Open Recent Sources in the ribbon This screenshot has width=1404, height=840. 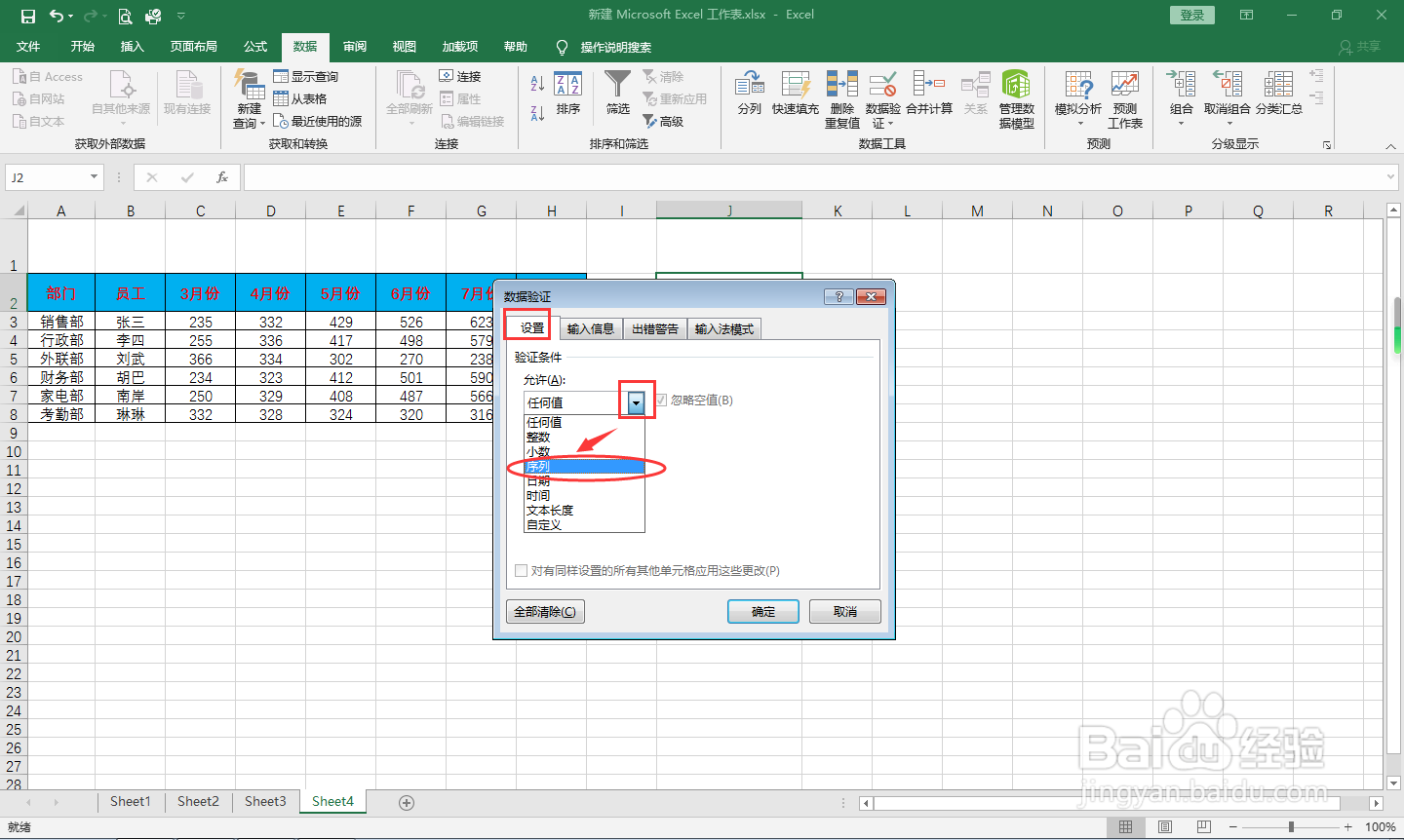point(318,121)
